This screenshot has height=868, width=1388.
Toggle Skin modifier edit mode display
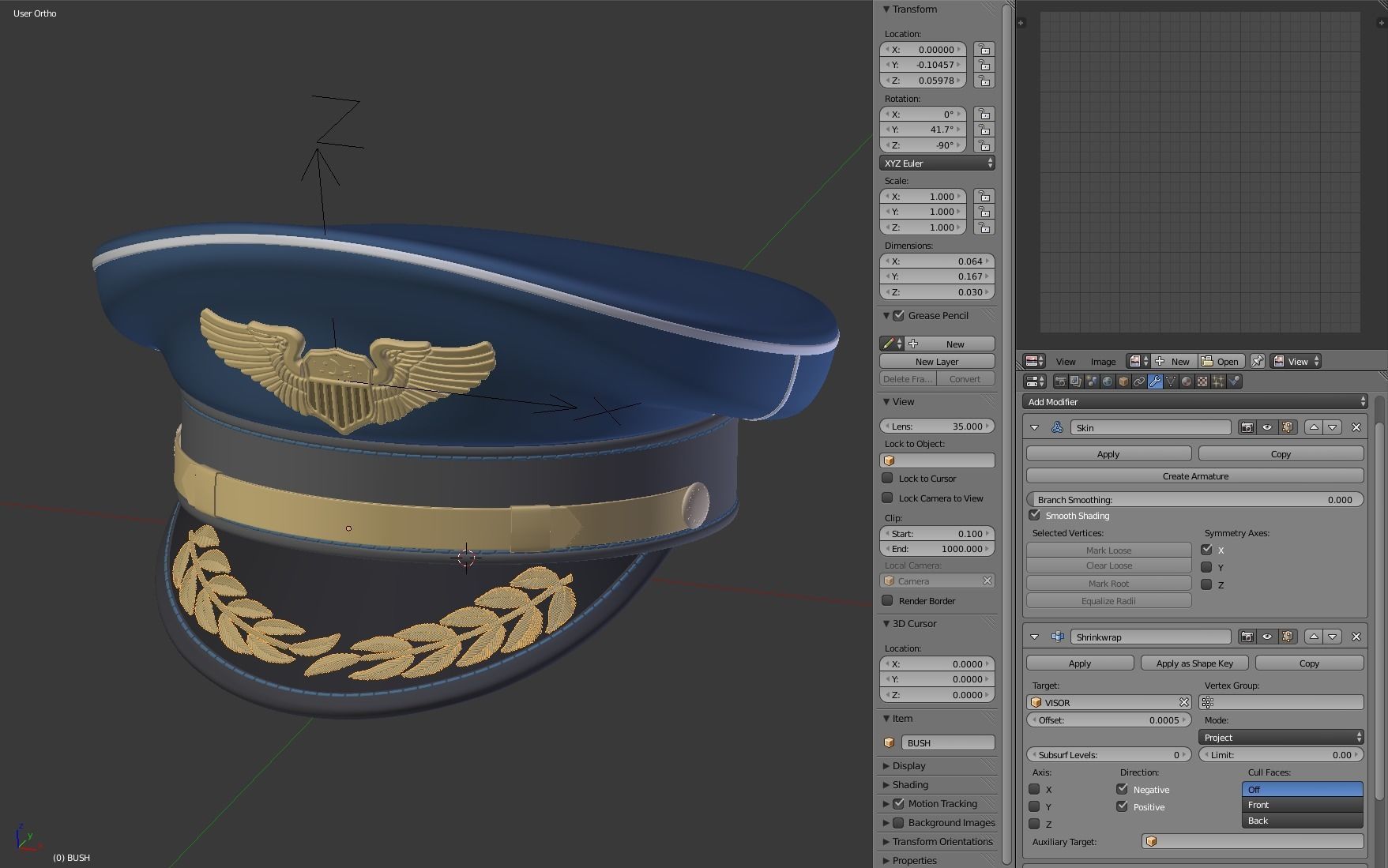click(1288, 427)
